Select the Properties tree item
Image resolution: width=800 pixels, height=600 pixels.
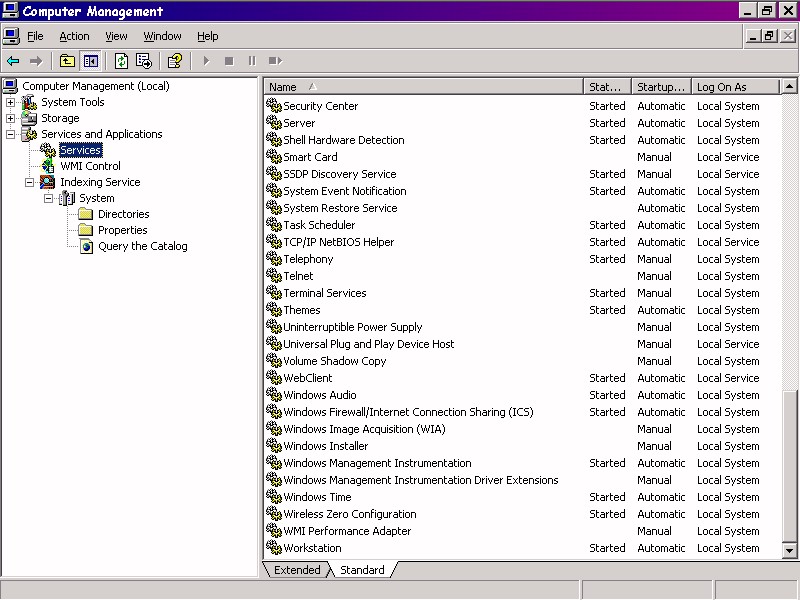[x=122, y=230]
